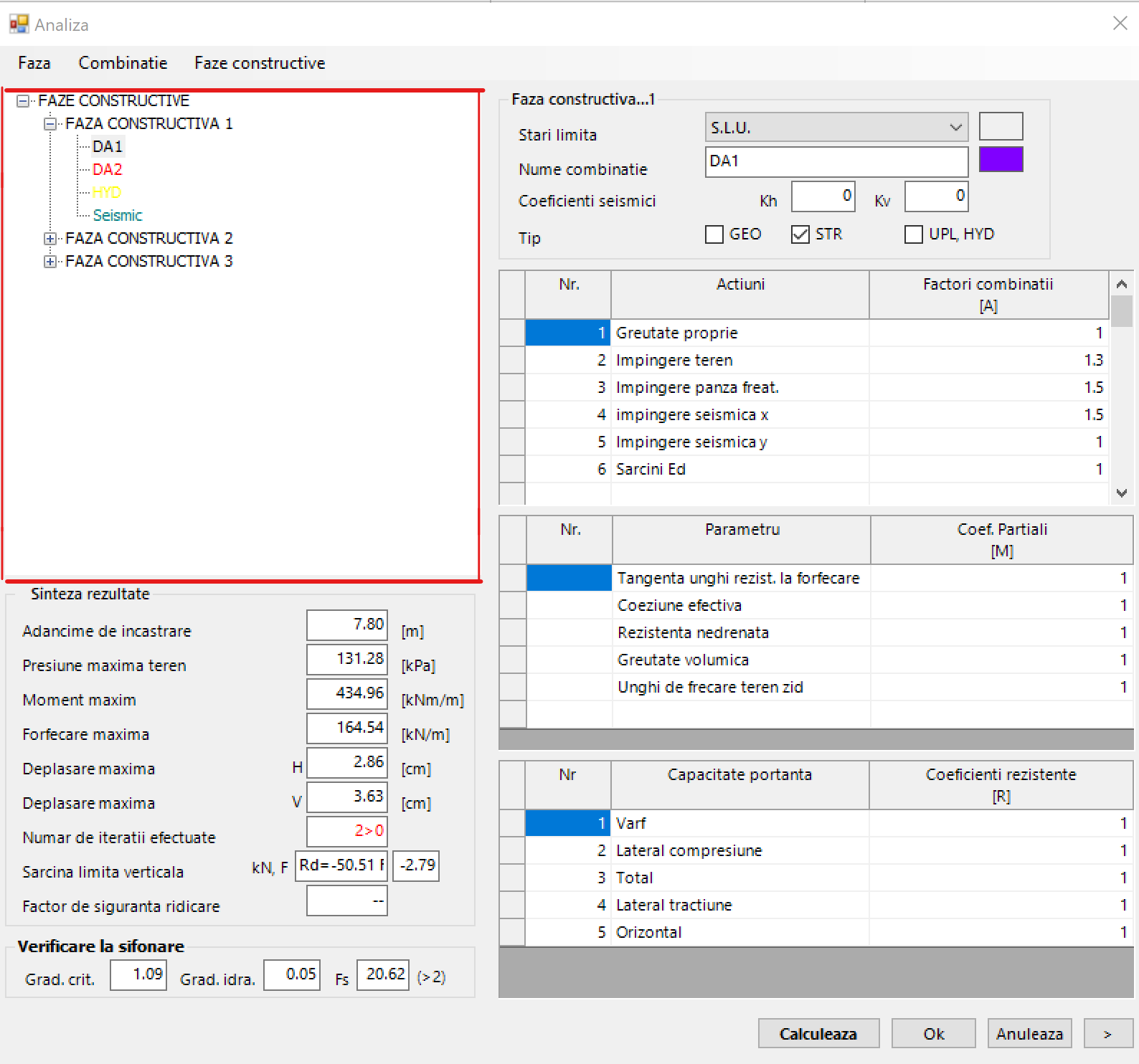1139x1064 pixels.
Task: Open the Combinatie menu
Action: tap(123, 63)
